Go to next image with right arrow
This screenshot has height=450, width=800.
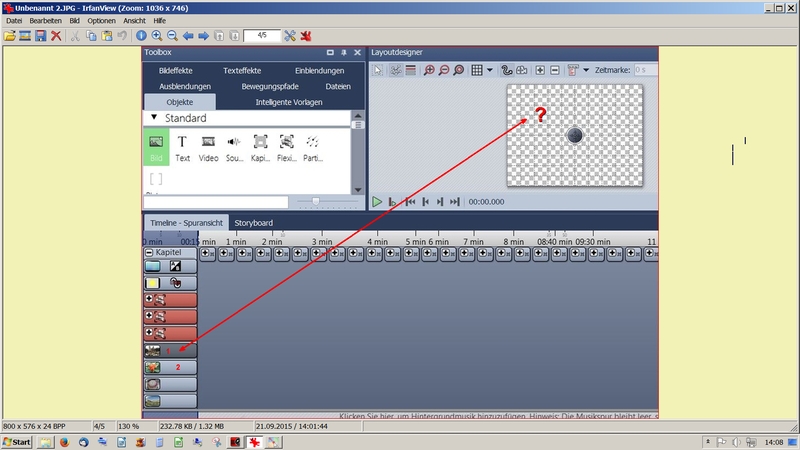[x=203, y=36]
